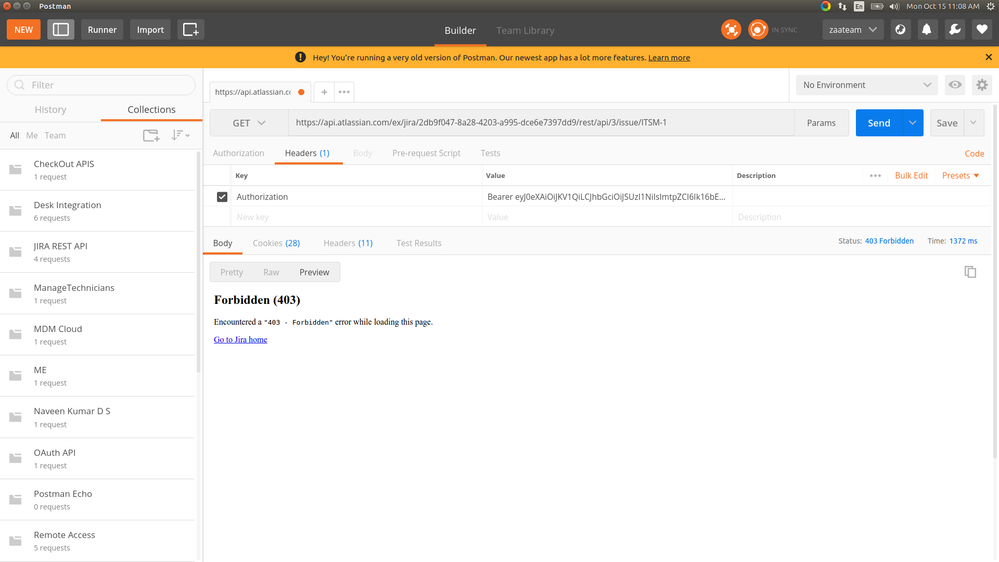Viewport: 999px width, 562px height.
Task: Click the OAuth API folder icon
Action: pyautogui.click(x=15, y=458)
